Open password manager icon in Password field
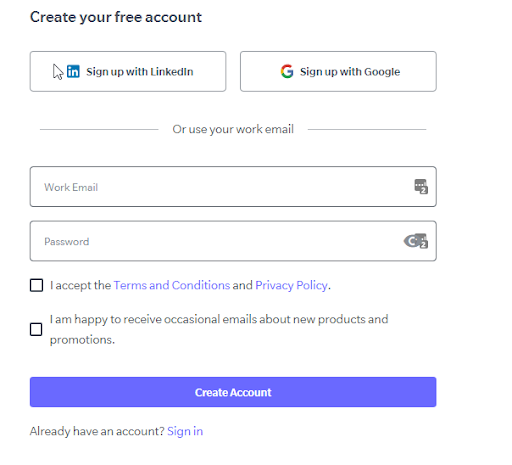This screenshot has height=465, width=512. [x=422, y=241]
